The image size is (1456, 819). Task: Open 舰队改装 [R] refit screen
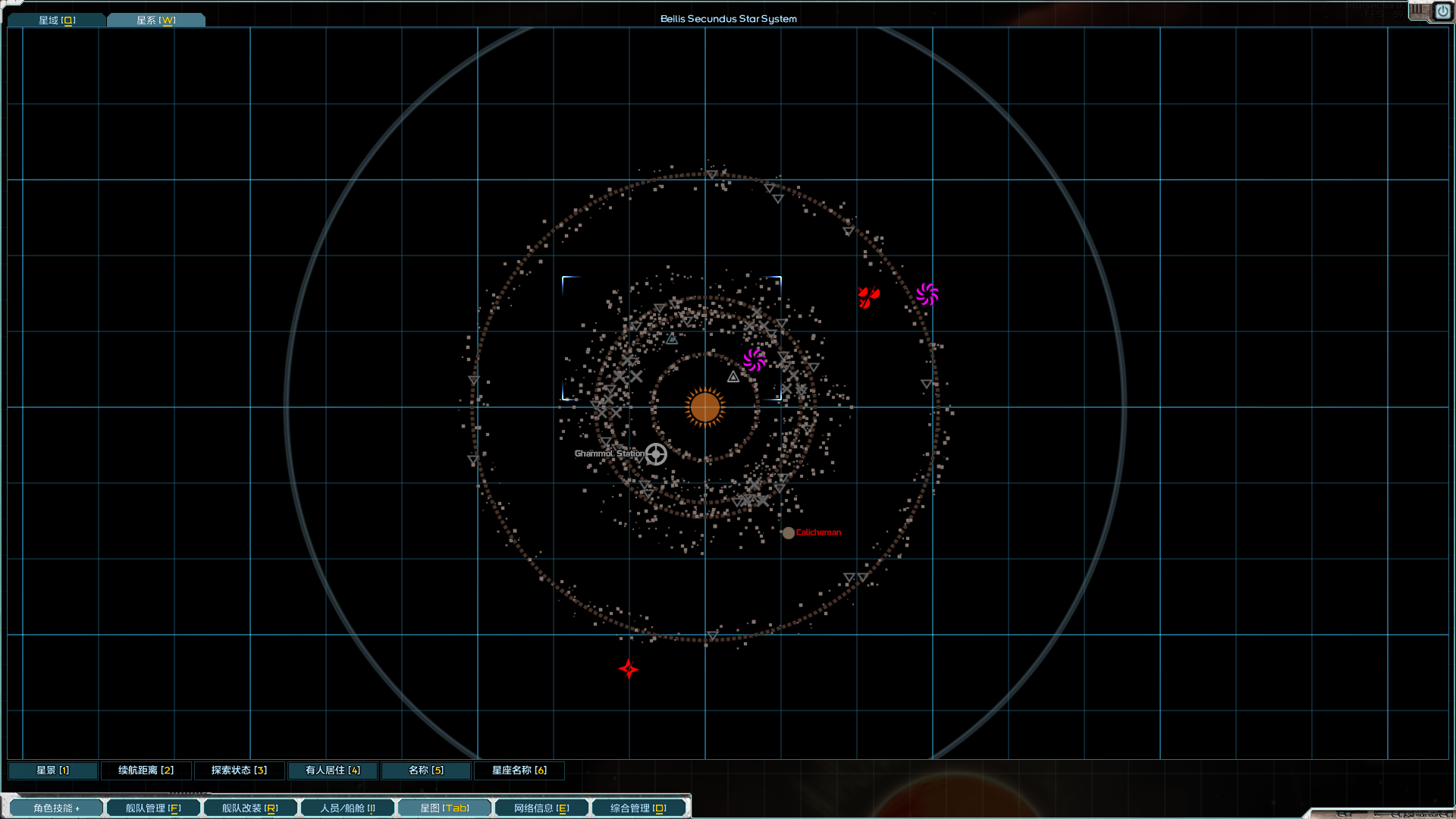250,808
